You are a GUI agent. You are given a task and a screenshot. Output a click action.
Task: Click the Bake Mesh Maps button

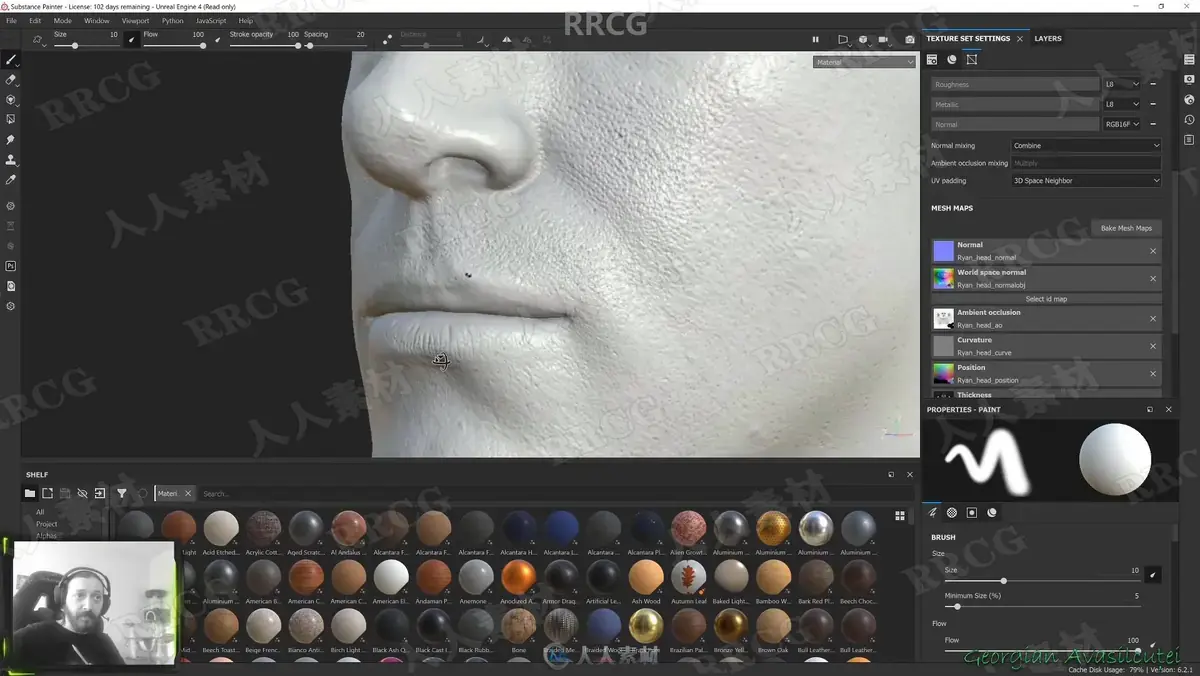1126,228
